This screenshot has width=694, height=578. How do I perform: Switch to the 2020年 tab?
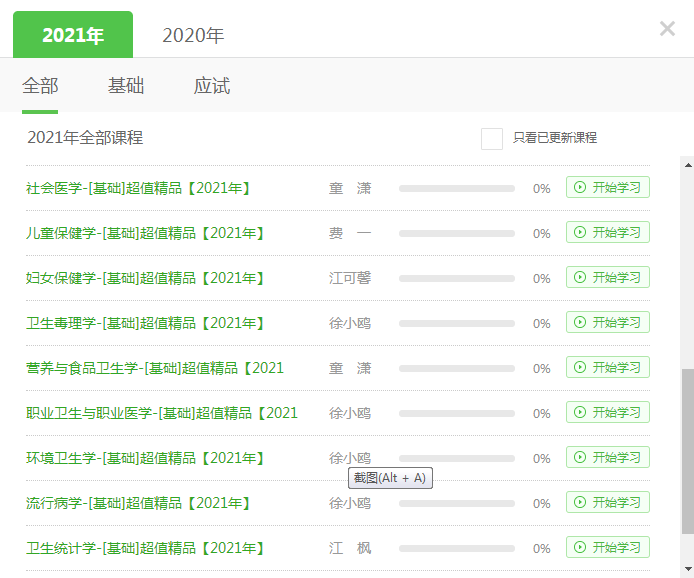tap(193, 36)
